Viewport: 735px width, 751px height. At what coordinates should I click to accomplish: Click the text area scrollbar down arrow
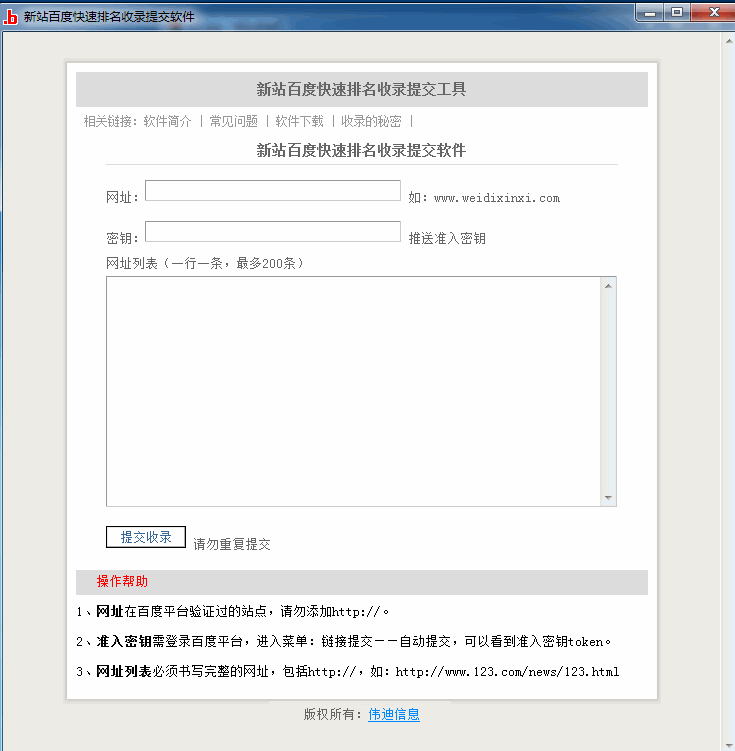click(608, 497)
